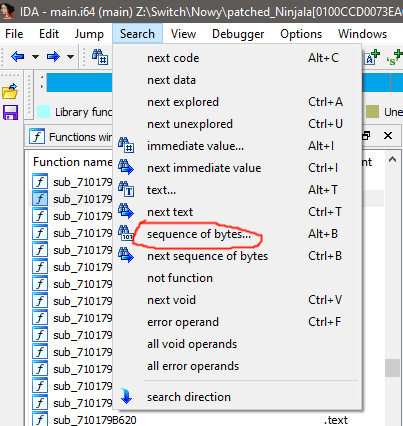Open the Jump menu
Screen dimensions: 403x426
[x=89, y=34]
